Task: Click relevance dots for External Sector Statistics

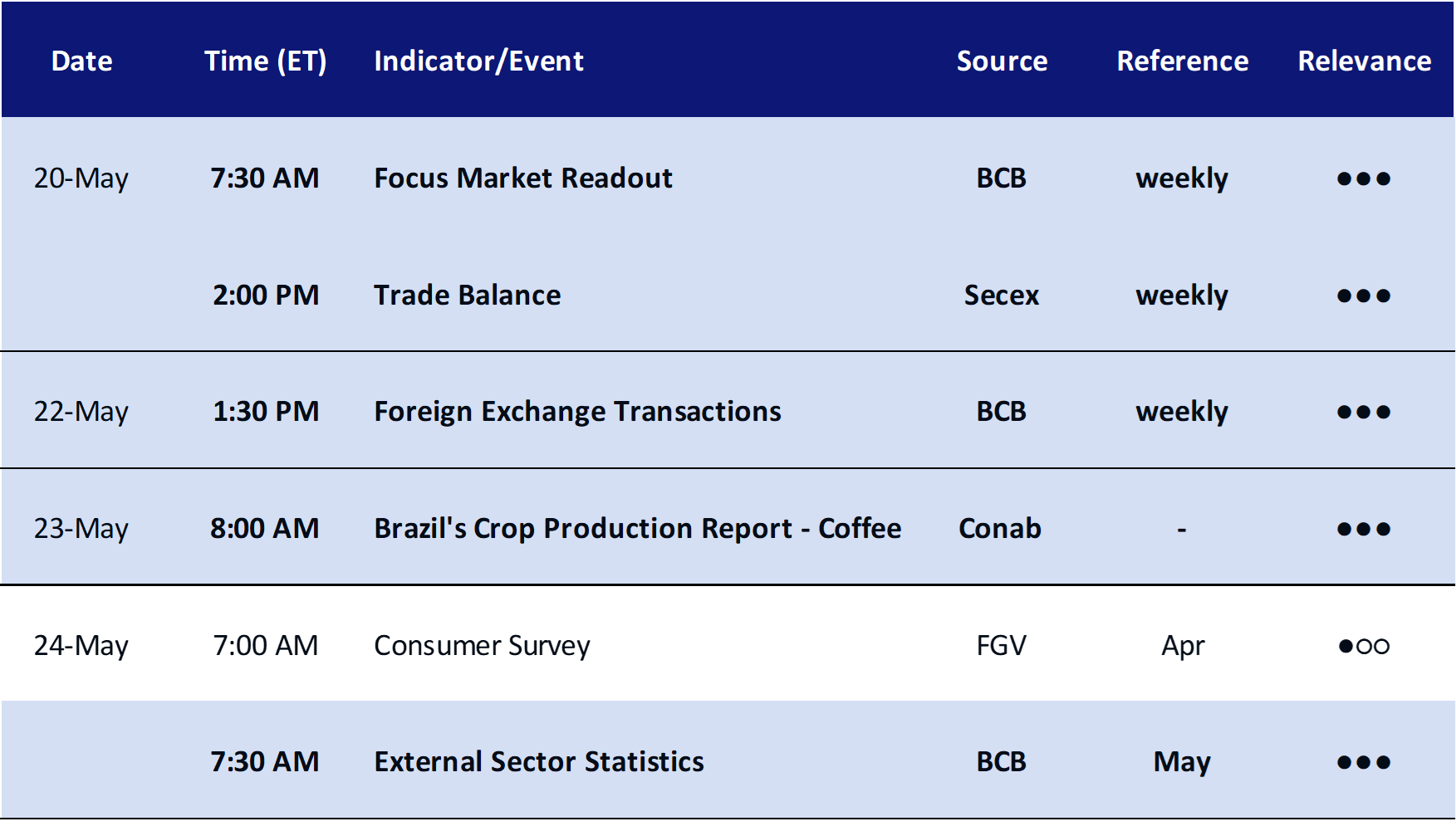Action: (x=1364, y=762)
